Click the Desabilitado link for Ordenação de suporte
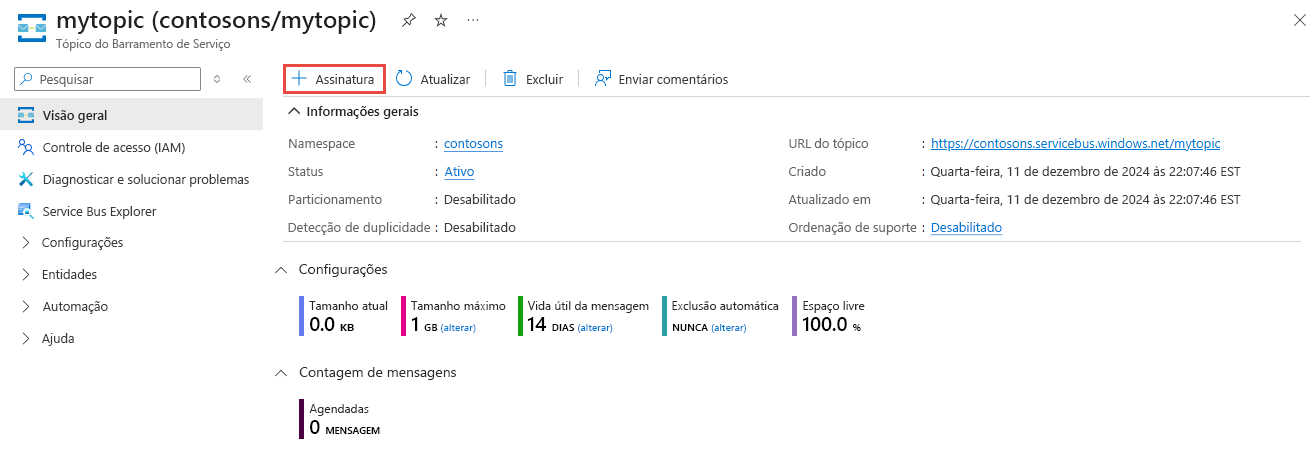 click(x=966, y=227)
